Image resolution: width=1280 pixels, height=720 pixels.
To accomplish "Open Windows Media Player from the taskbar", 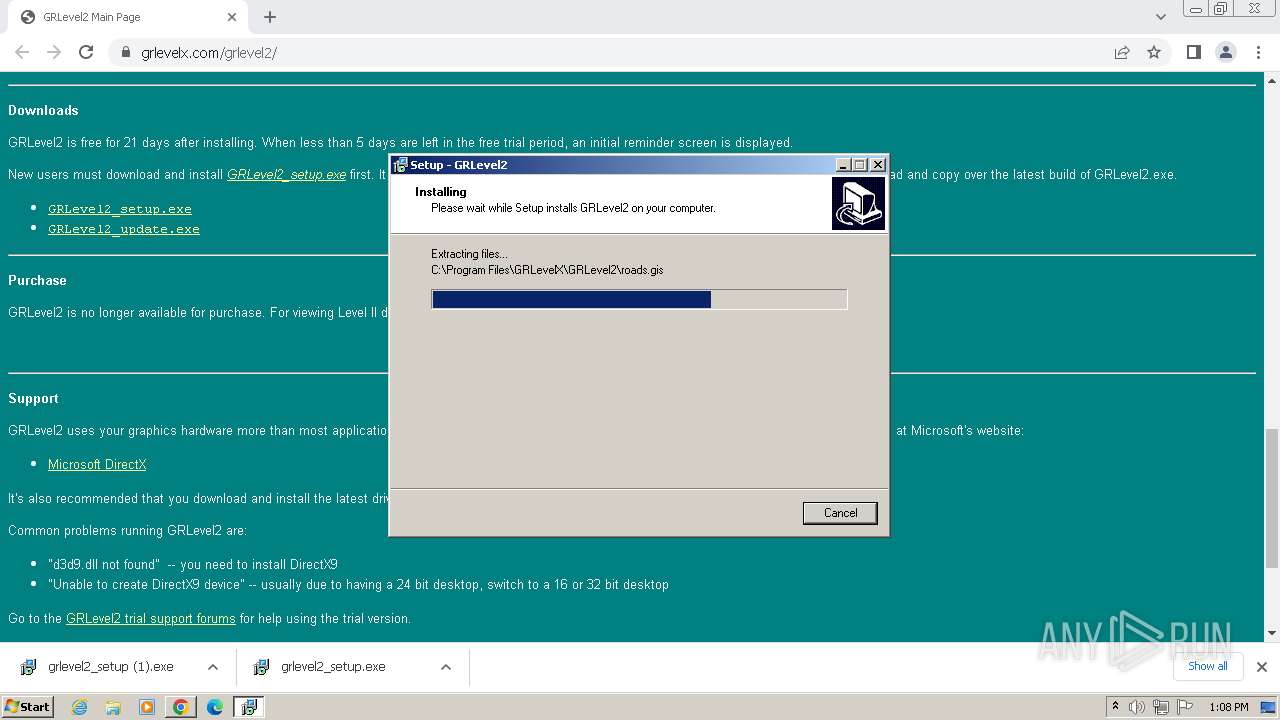I will (x=147, y=707).
